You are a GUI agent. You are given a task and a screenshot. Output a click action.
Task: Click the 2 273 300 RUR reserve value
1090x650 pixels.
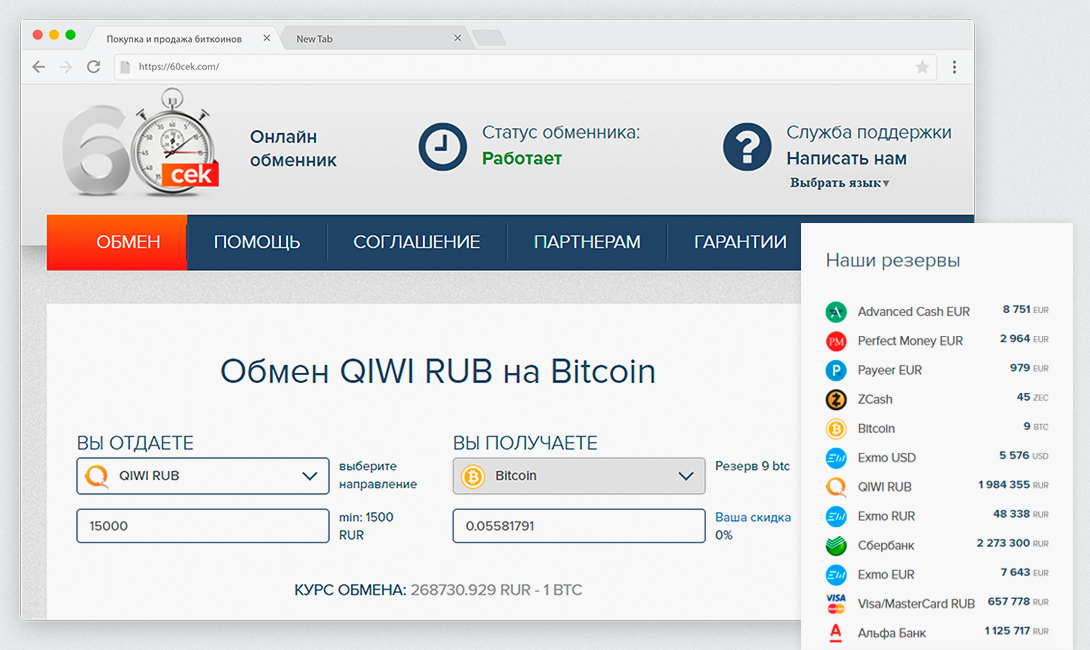coord(1012,543)
